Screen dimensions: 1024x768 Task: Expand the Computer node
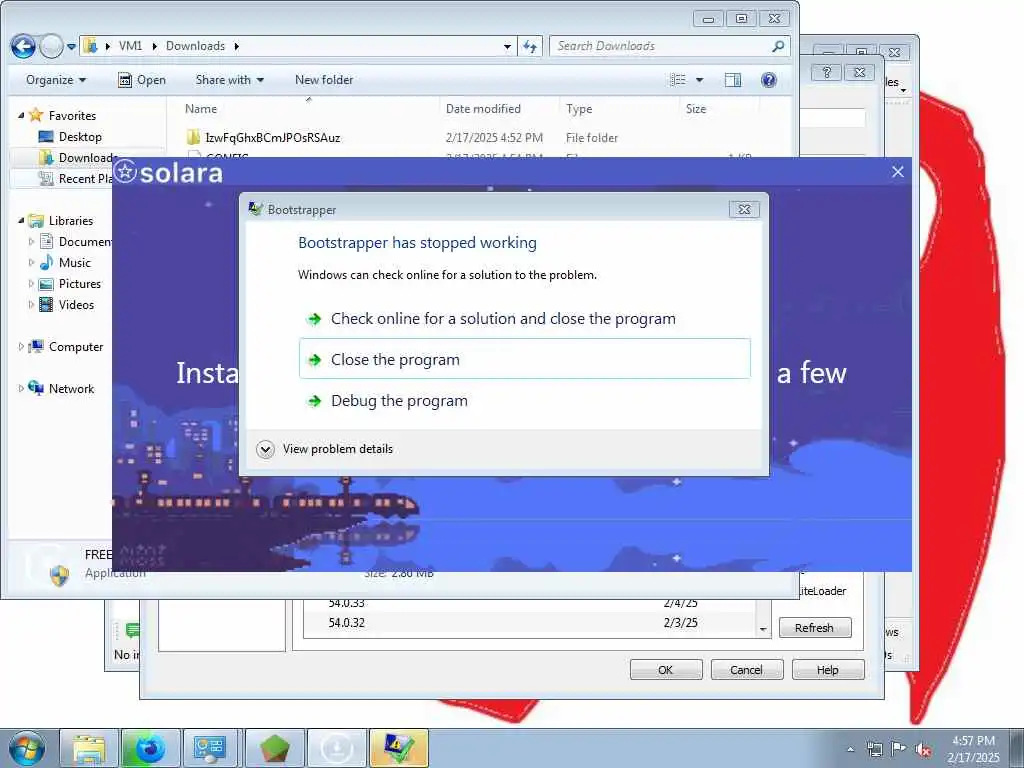pyautogui.click(x=21, y=347)
